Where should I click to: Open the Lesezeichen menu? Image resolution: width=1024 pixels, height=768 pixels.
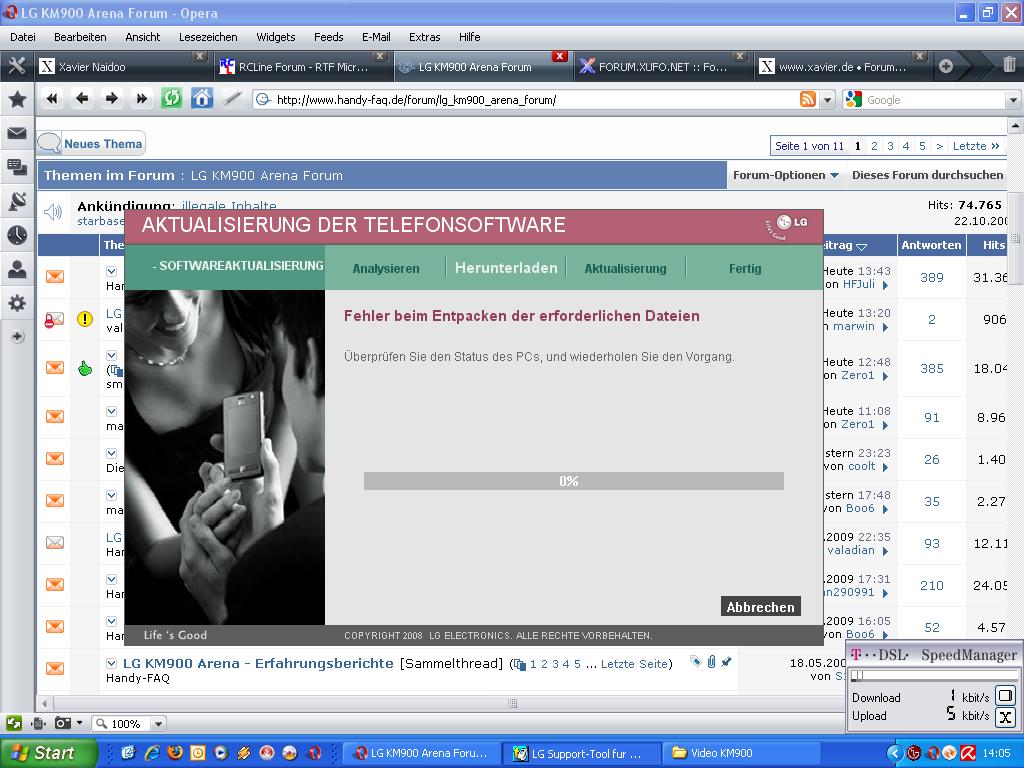208,37
